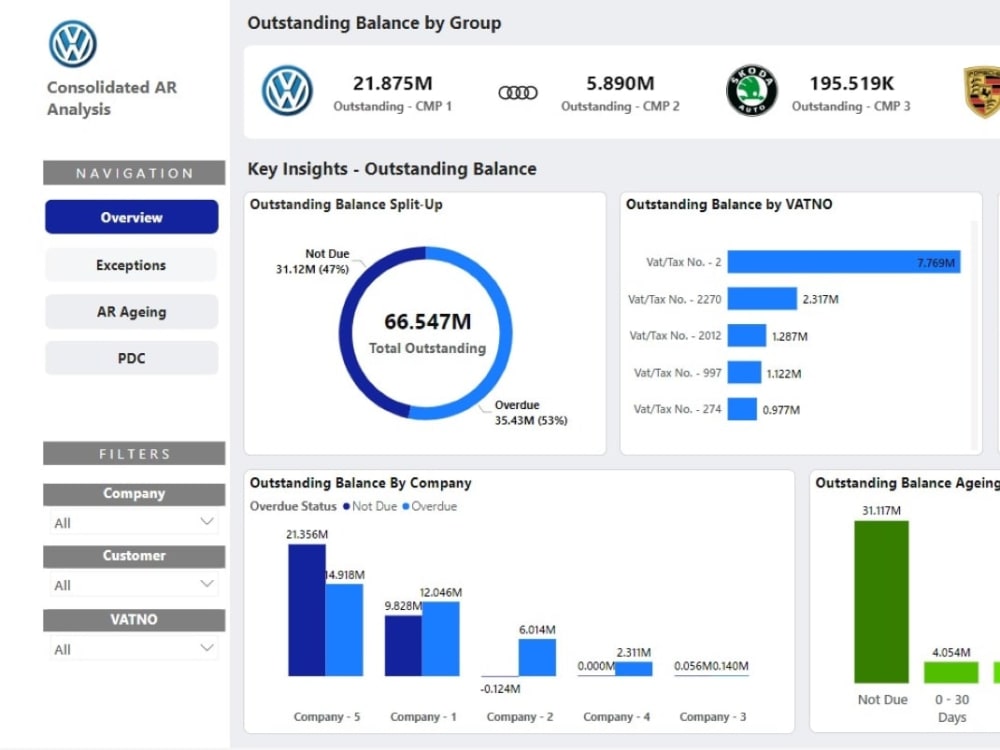Select the Vat/Tax No. - 2270 bar

tap(762, 298)
